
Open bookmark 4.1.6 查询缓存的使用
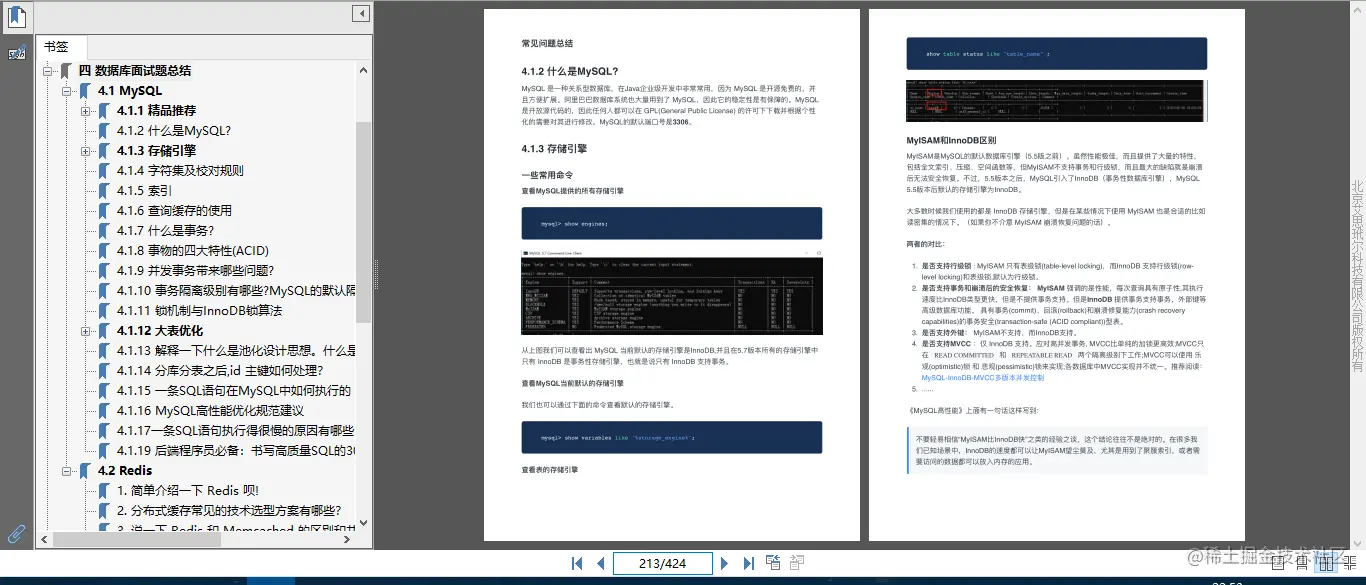coord(174,211)
